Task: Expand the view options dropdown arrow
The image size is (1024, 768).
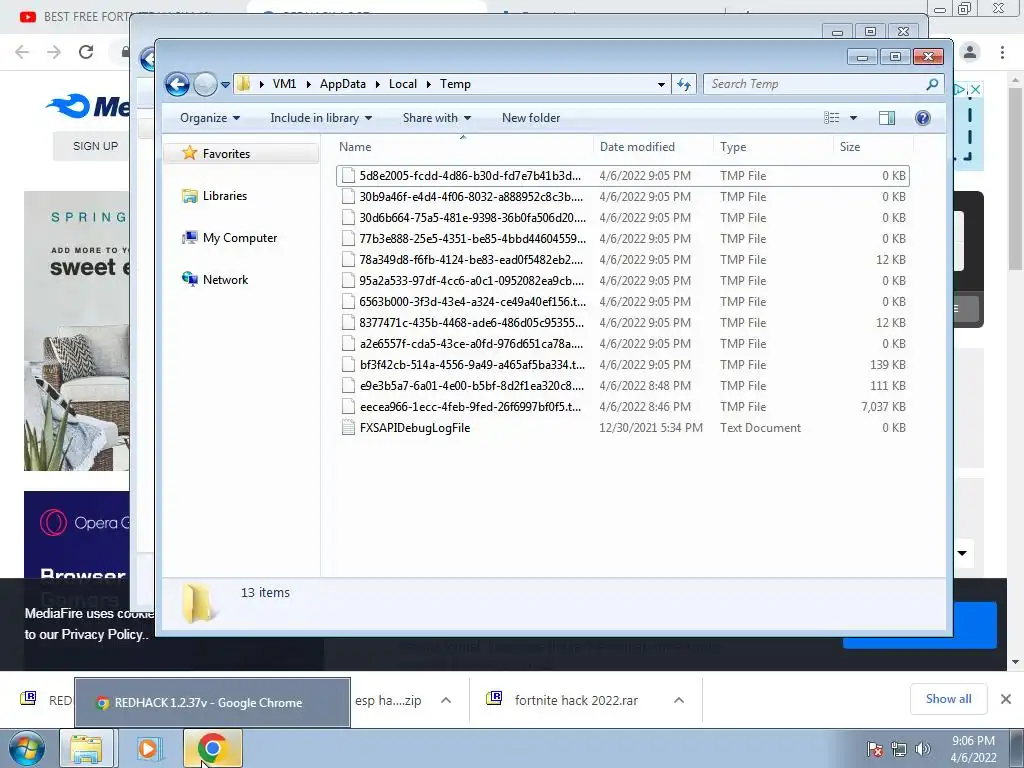Action: (853, 118)
